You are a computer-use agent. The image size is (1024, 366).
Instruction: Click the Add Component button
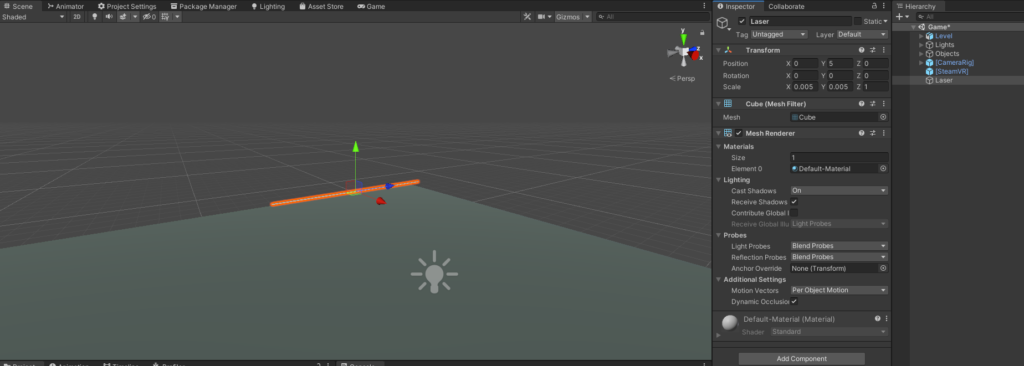(x=801, y=359)
